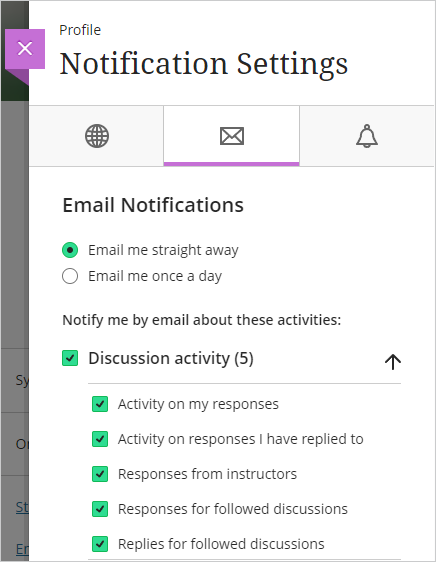Close the Notification Settings panel
The image size is (436, 562).
pos(25,49)
